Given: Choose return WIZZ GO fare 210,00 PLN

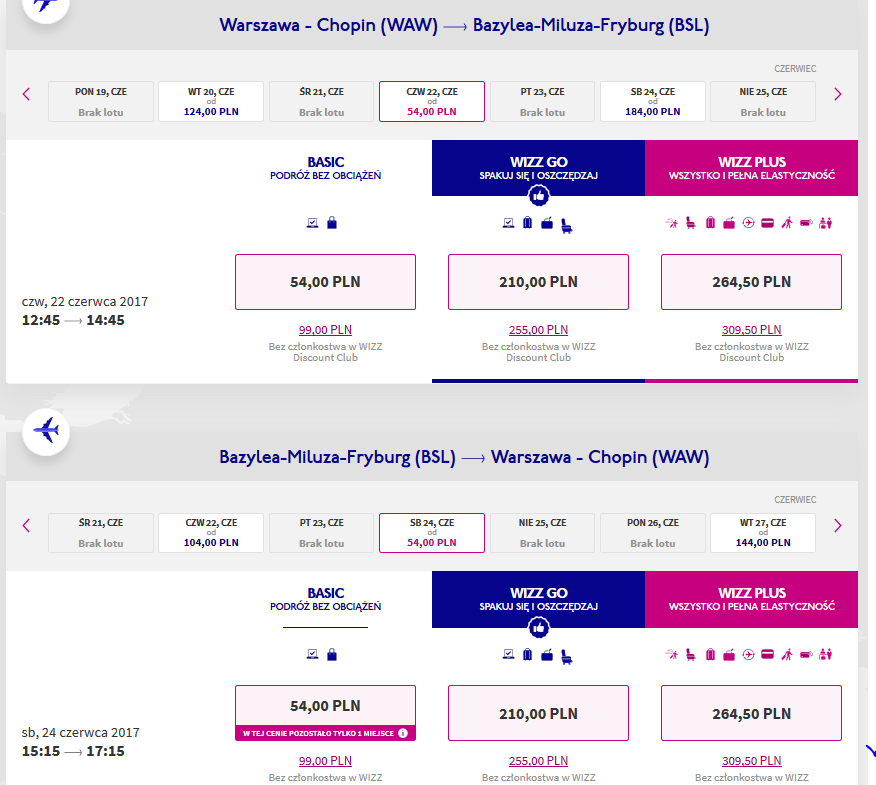Looking at the screenshot, I should [539, 713].
